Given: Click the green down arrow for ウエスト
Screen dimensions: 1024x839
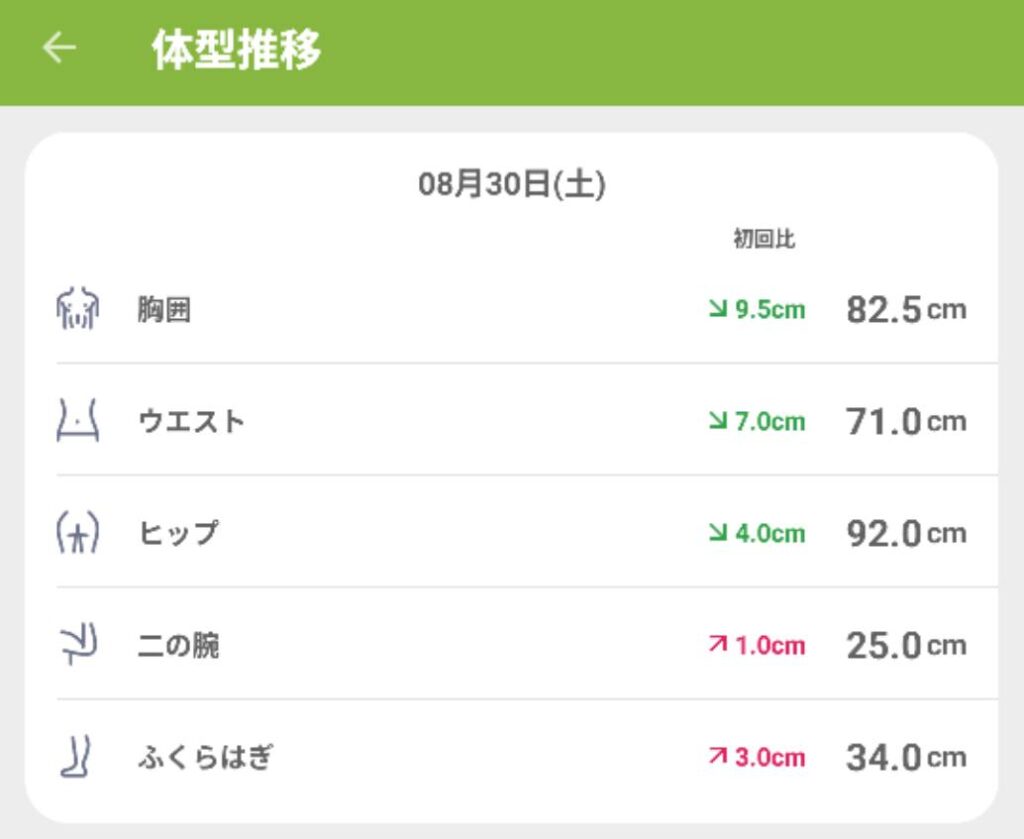Looking at the screenshot, I should pos(717,421).
